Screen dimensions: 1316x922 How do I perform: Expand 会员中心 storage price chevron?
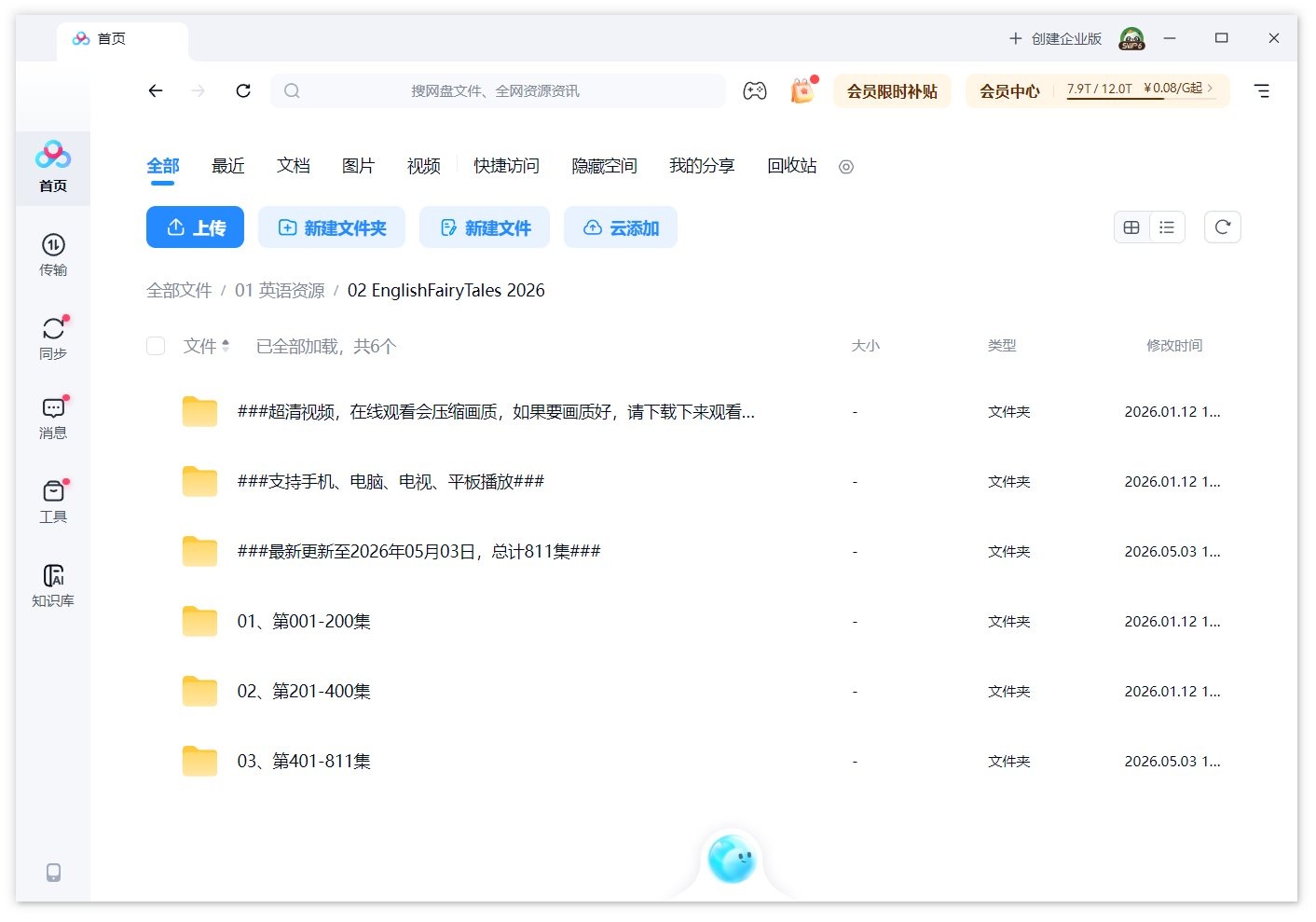pyautogui.click(x=1211, y=88)
